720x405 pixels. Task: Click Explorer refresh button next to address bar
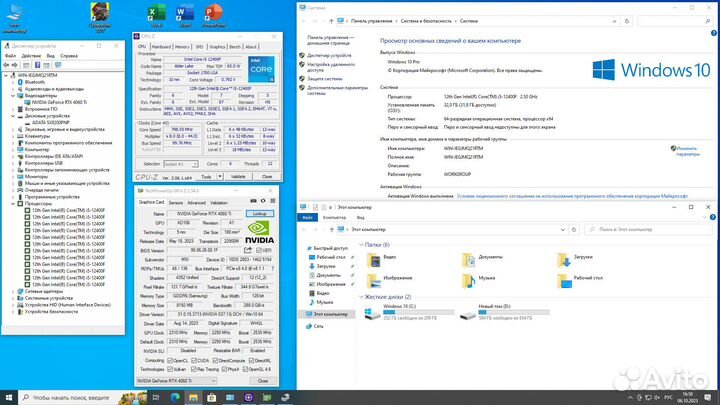pyautogui.click(x=574, y=229)
